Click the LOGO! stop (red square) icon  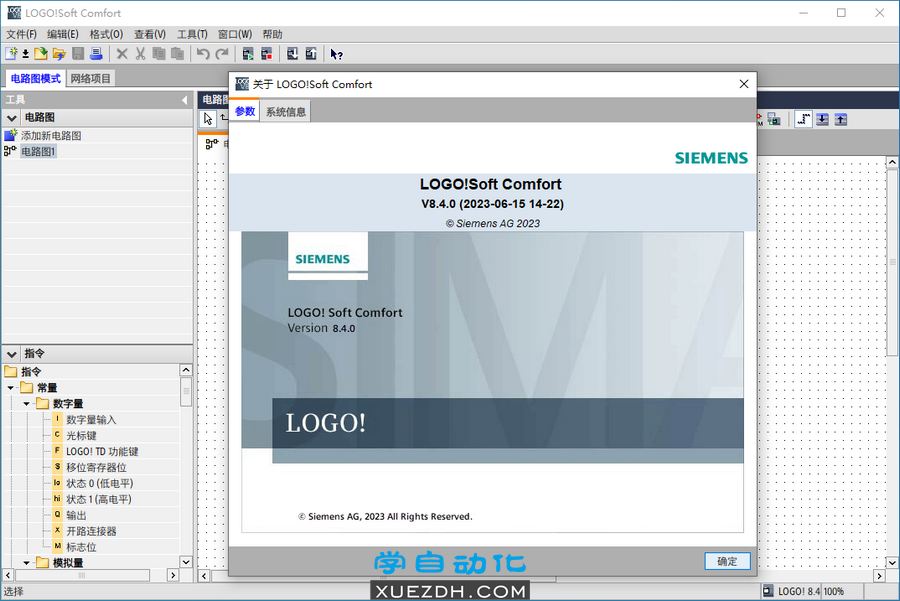(266, 54)
